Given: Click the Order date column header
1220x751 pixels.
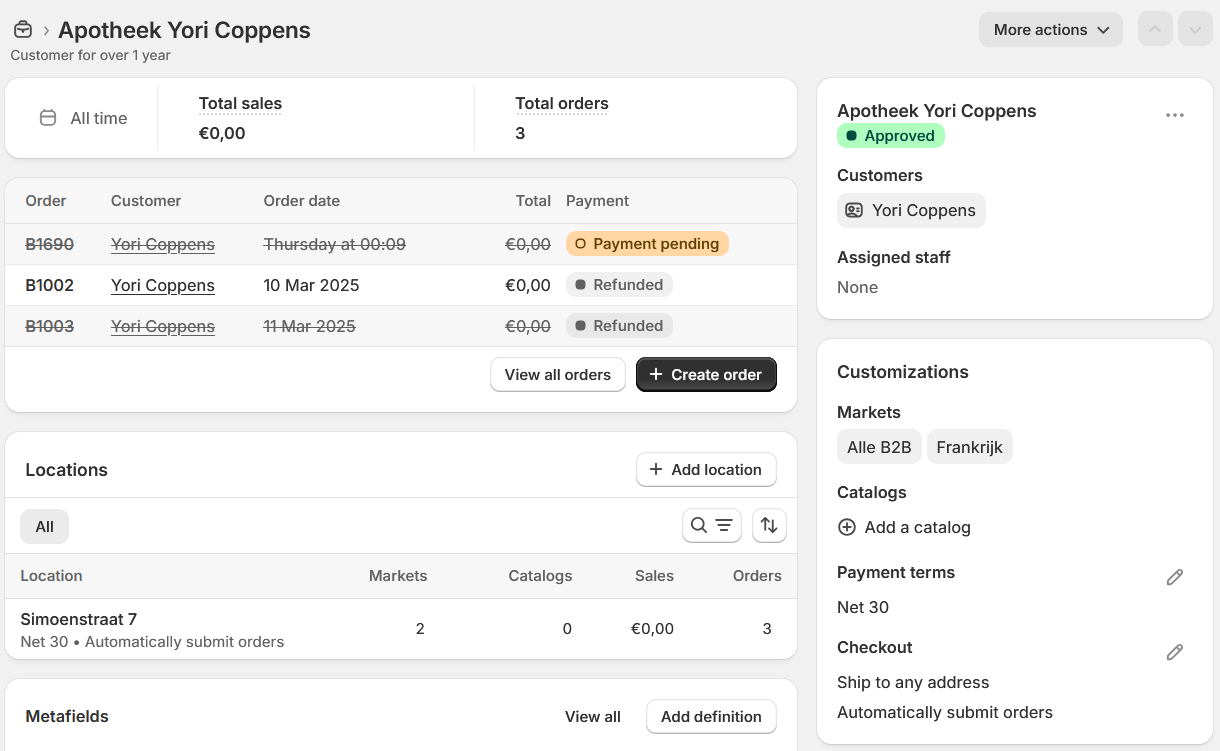Looking at the screenshot, I should click(x=302, y=201).
